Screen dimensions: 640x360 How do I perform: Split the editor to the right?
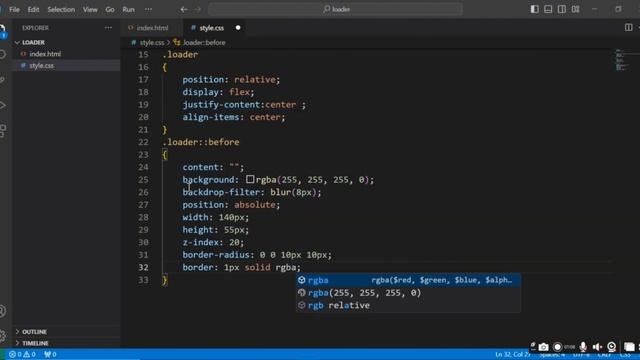pyautogui.click(x=629, y=27)
